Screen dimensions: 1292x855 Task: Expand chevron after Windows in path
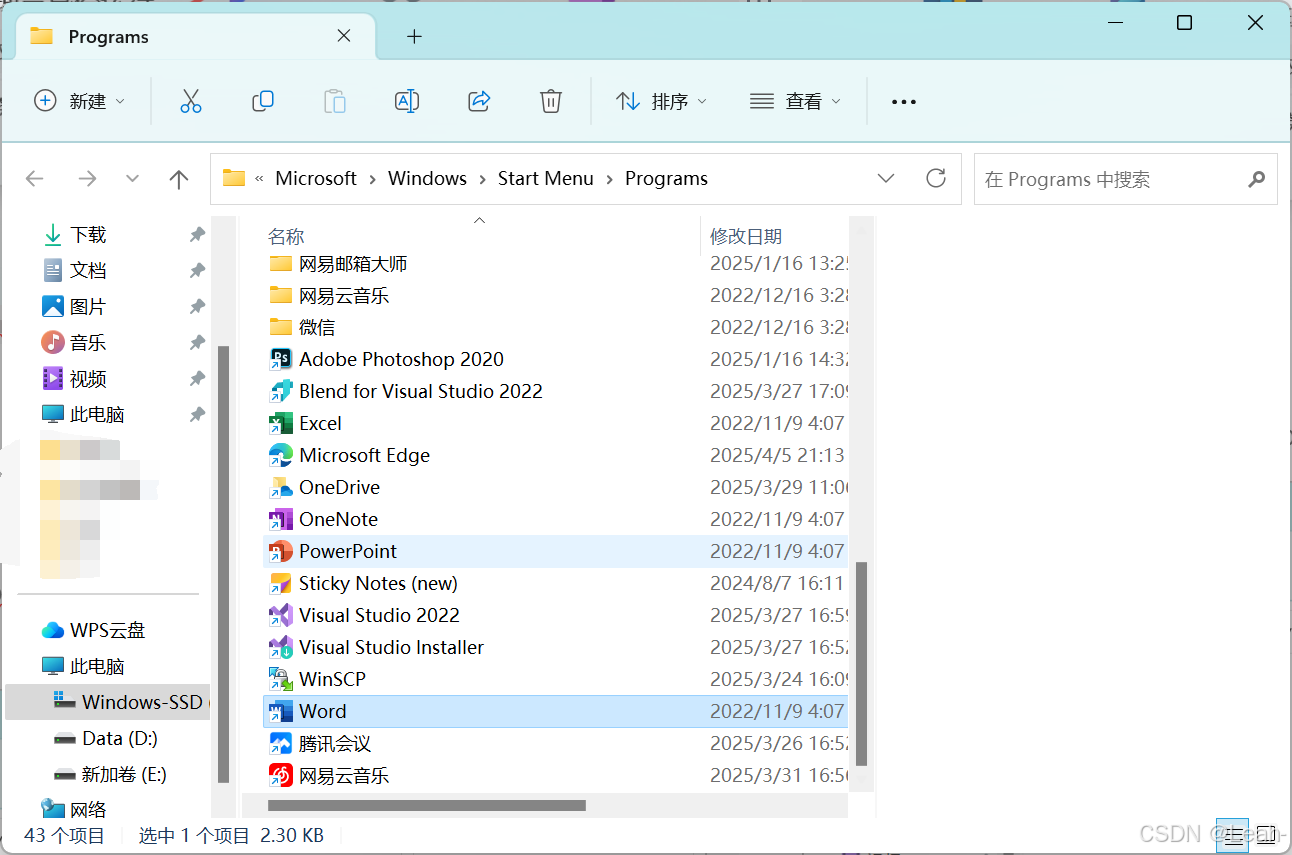pyautogui.click(x=482, y=179)
